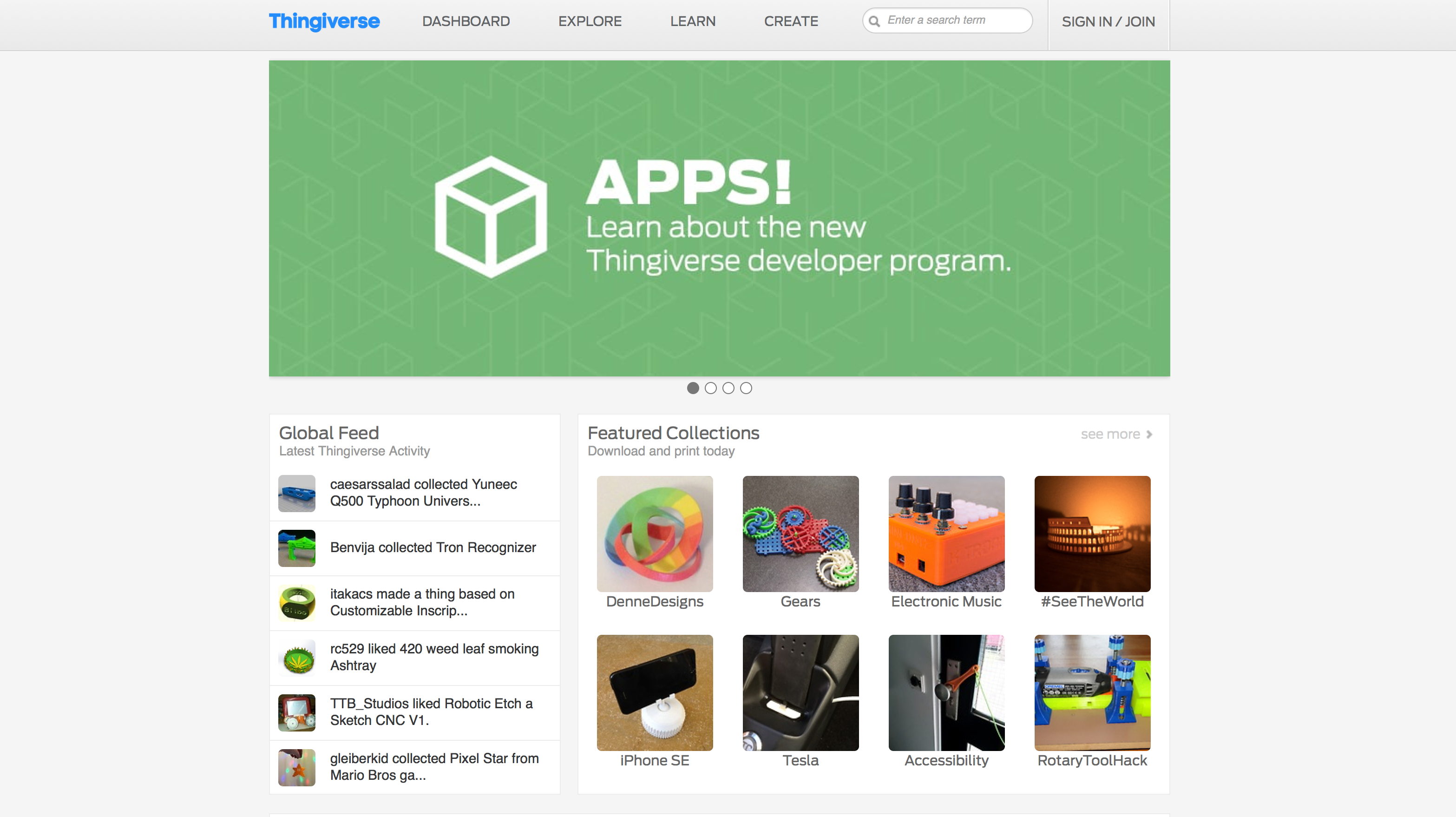Go to the DASHBOARD
1456x817 pixels.
click(466, 21)
